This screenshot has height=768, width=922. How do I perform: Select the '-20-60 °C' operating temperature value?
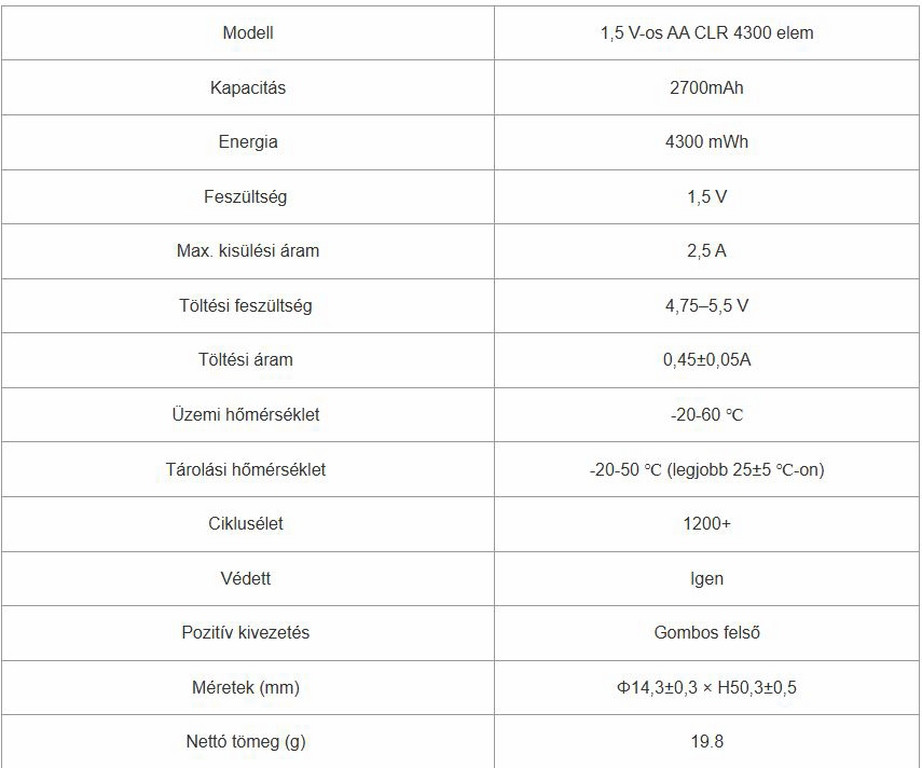coord(706,415)
